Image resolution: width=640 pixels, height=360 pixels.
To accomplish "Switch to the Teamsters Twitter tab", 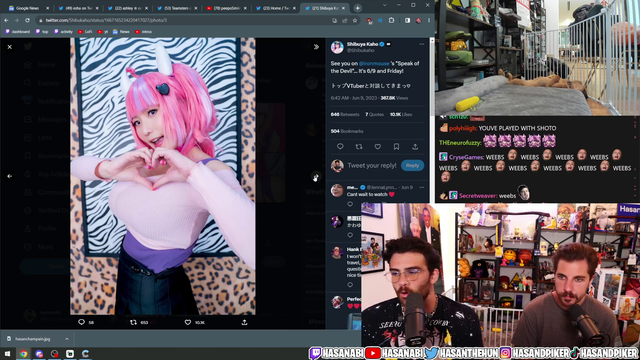I will coord(177,8).
